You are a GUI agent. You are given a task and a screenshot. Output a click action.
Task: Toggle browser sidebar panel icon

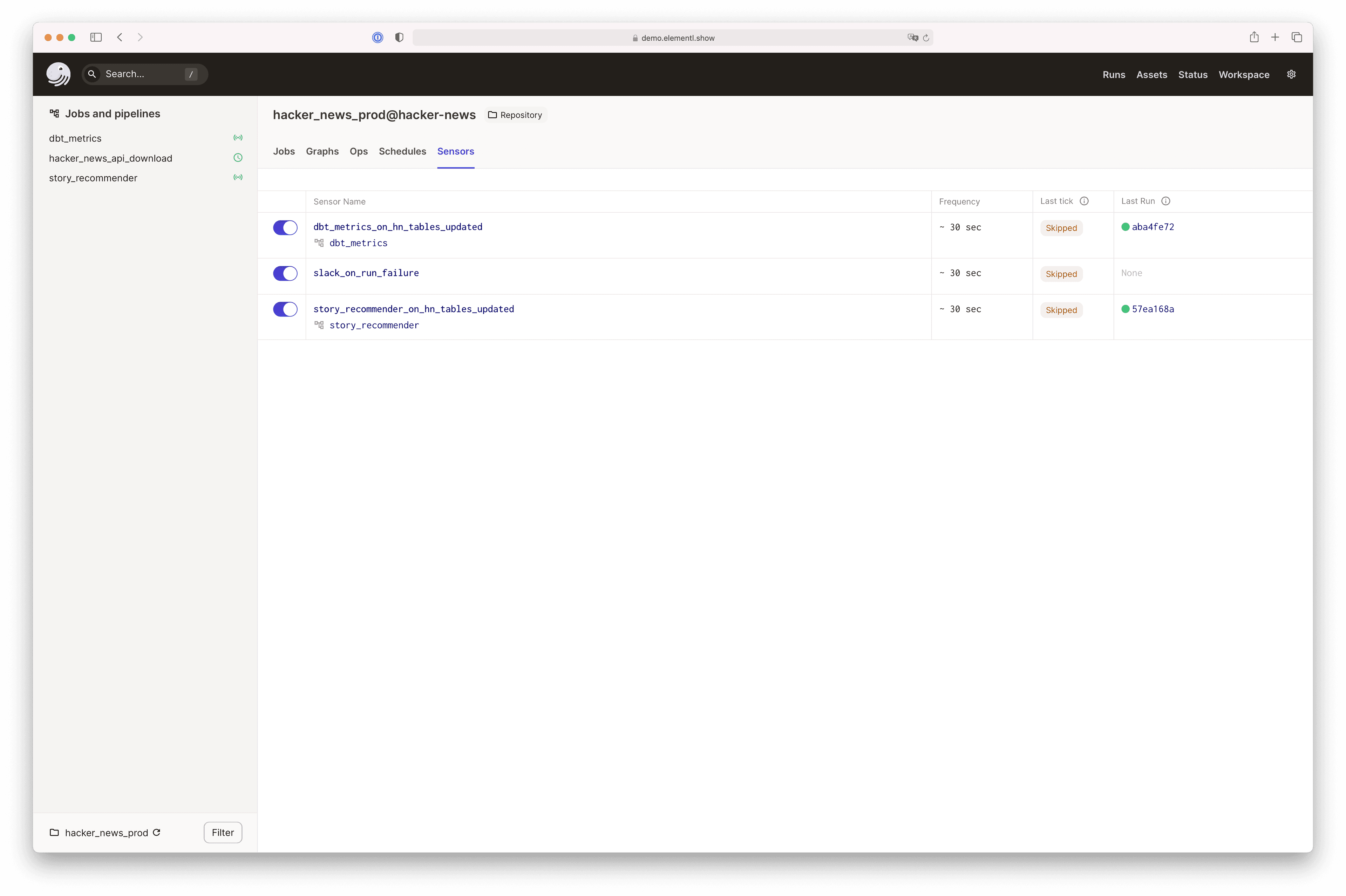point(96,37)
